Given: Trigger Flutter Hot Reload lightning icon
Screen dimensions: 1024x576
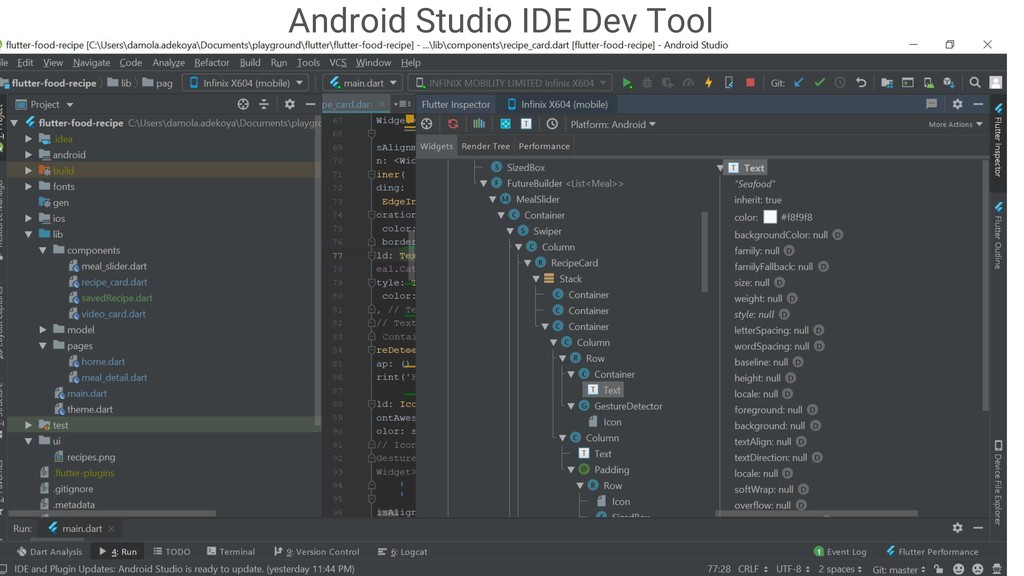Looking at the screenshot, I should pos(708,83).
